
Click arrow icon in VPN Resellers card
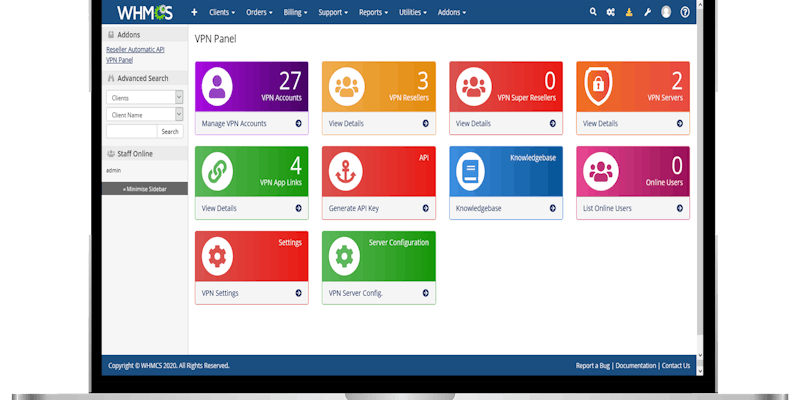click(426, 123)
